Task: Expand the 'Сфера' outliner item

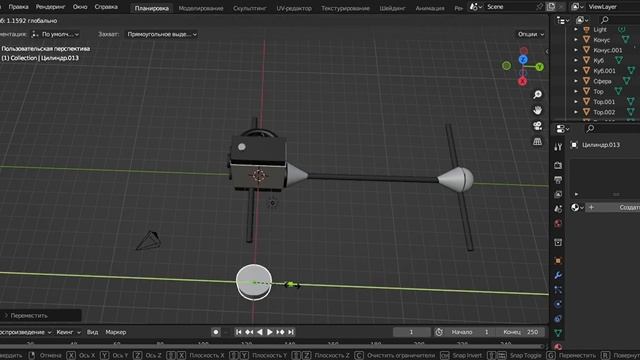Action: (x=576, y=81)
